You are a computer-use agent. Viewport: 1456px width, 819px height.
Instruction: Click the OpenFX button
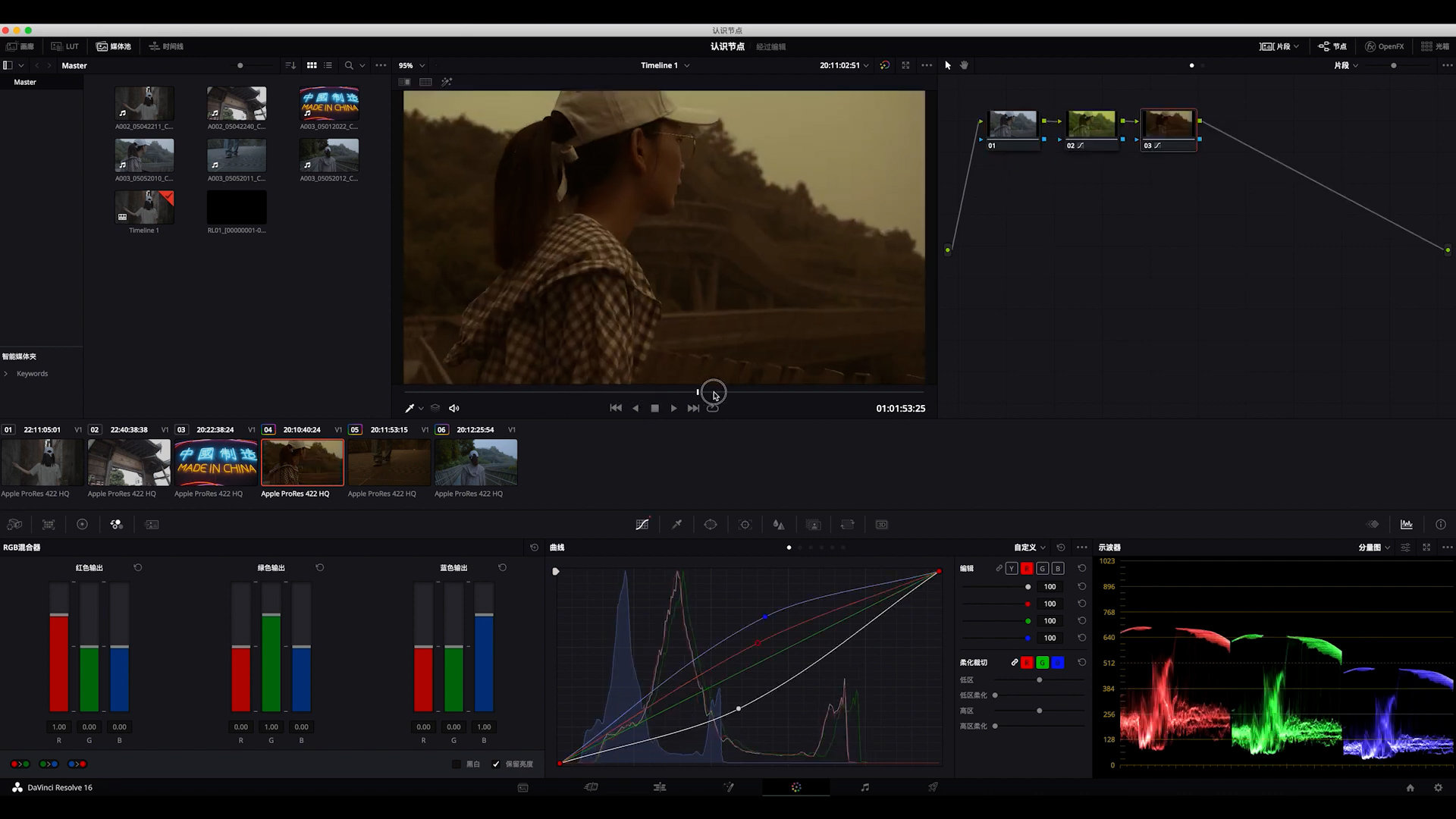pyautogui.click(x=1384, y=46)
